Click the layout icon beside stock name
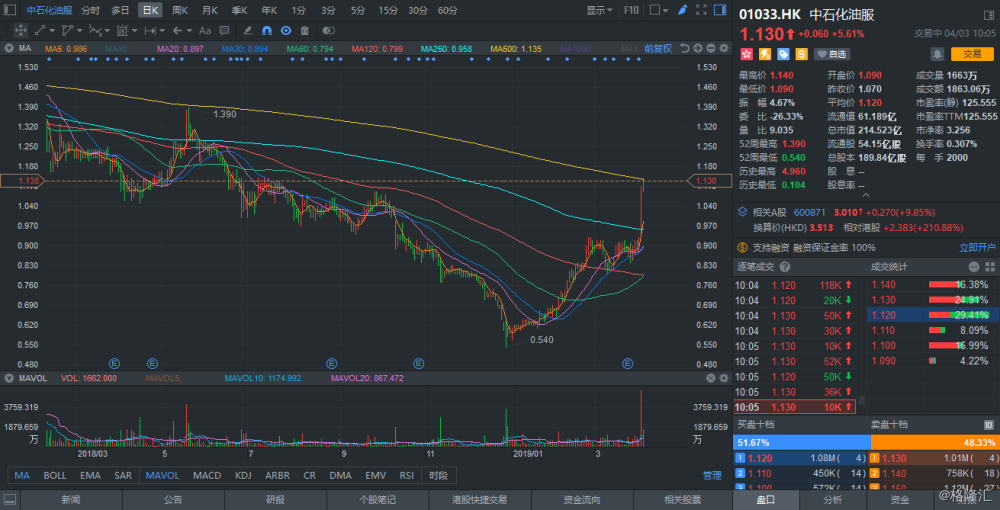The height and width of the screenshot is (510, 1000). pos(989,14)
